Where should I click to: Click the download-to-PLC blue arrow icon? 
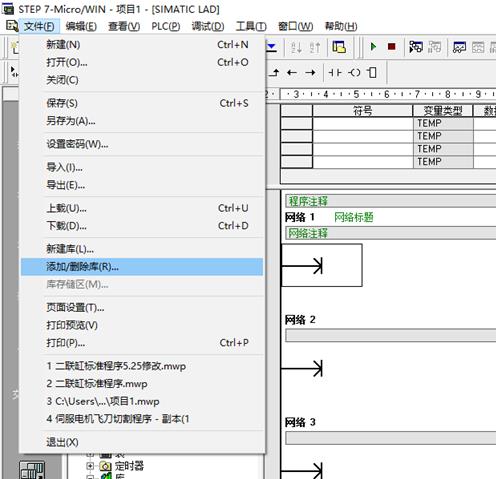coord(272,47)
